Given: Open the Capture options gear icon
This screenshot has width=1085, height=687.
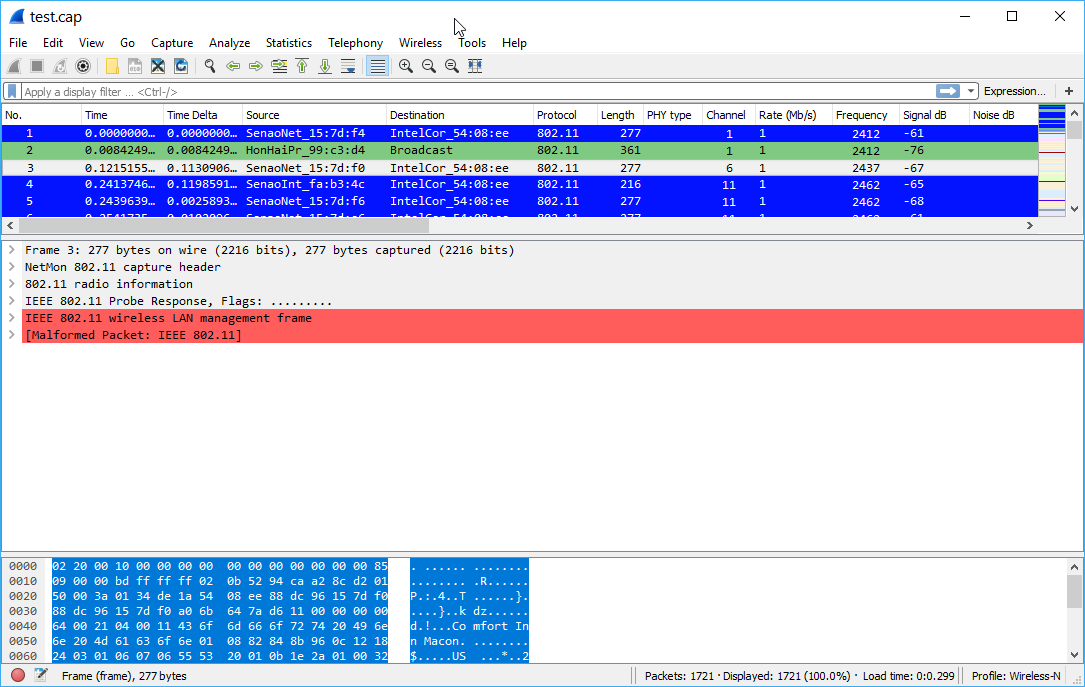Looking at the screenshot, I should 83,65.
